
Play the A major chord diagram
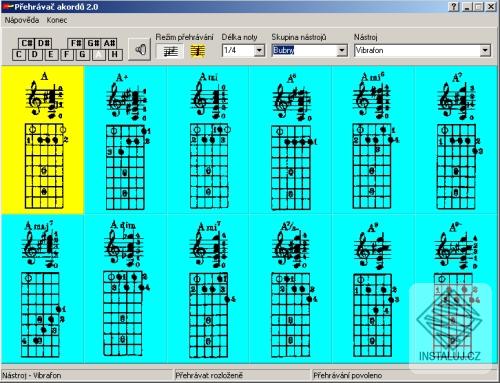click(43, 140)
